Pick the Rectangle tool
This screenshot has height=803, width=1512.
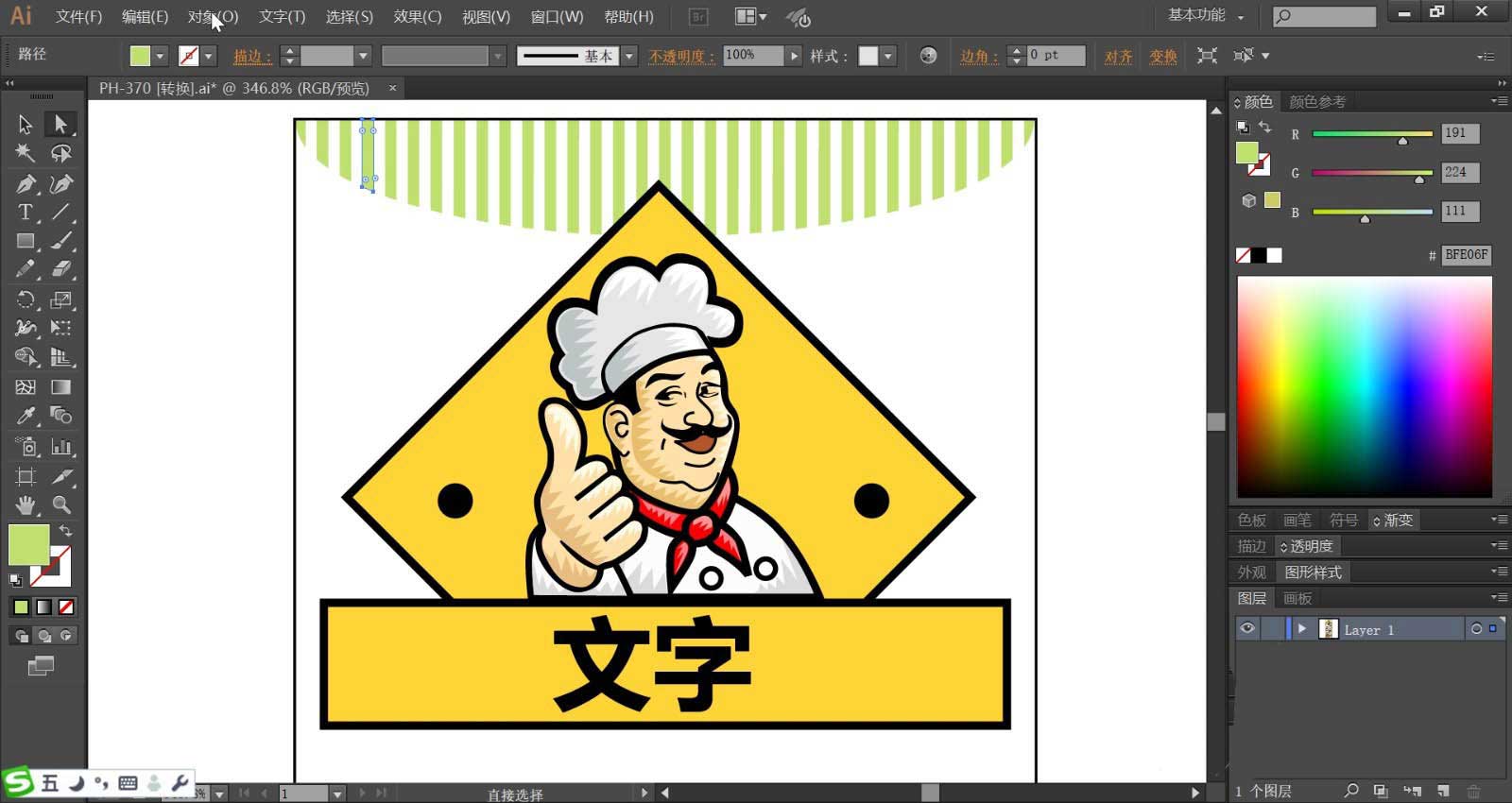[x=26, y=242]
